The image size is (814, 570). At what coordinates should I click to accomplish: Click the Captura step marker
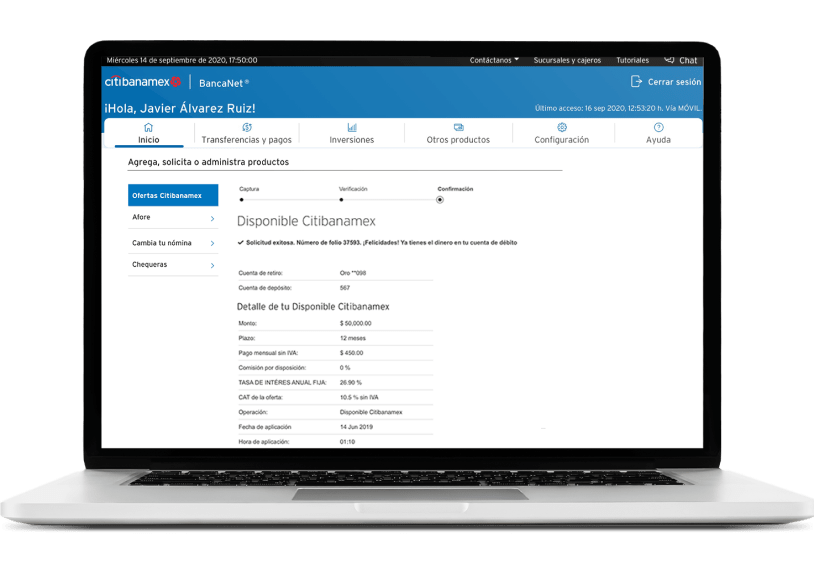[241, 200]
